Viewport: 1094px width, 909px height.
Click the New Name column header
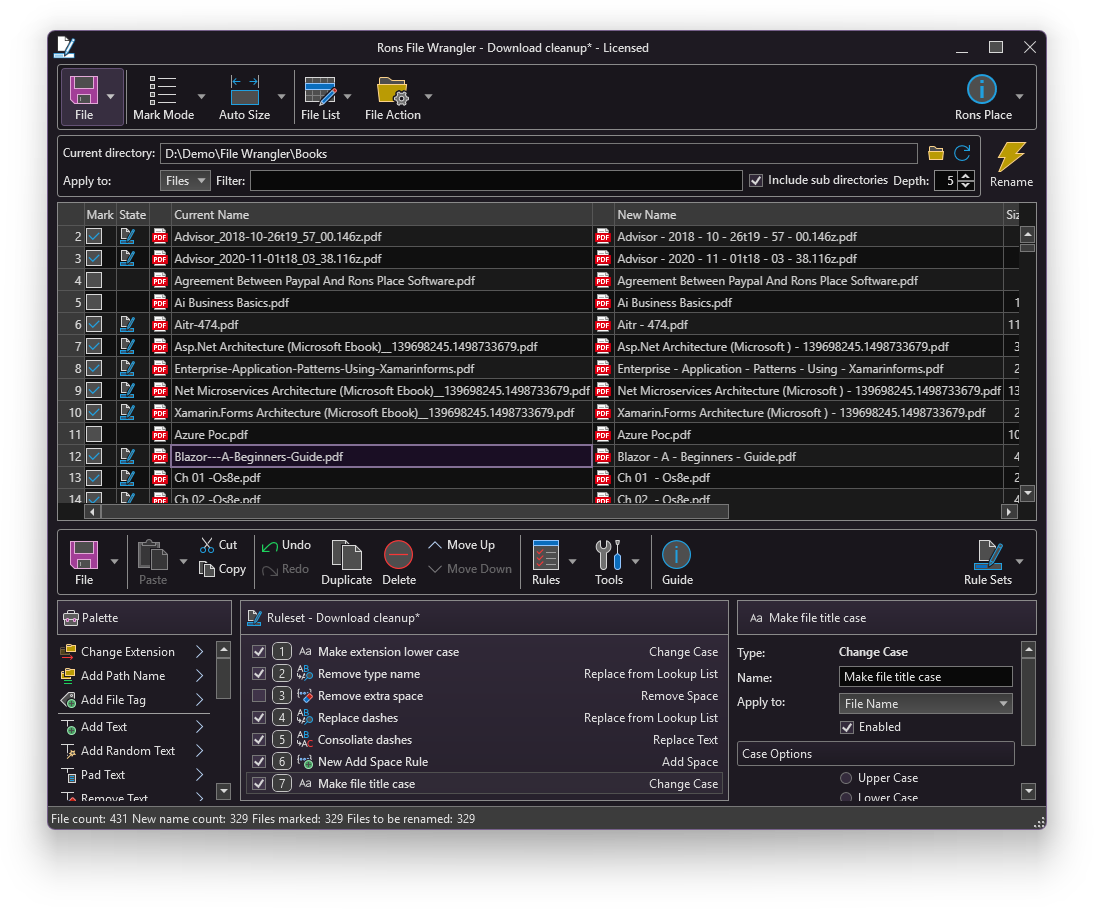807,215
